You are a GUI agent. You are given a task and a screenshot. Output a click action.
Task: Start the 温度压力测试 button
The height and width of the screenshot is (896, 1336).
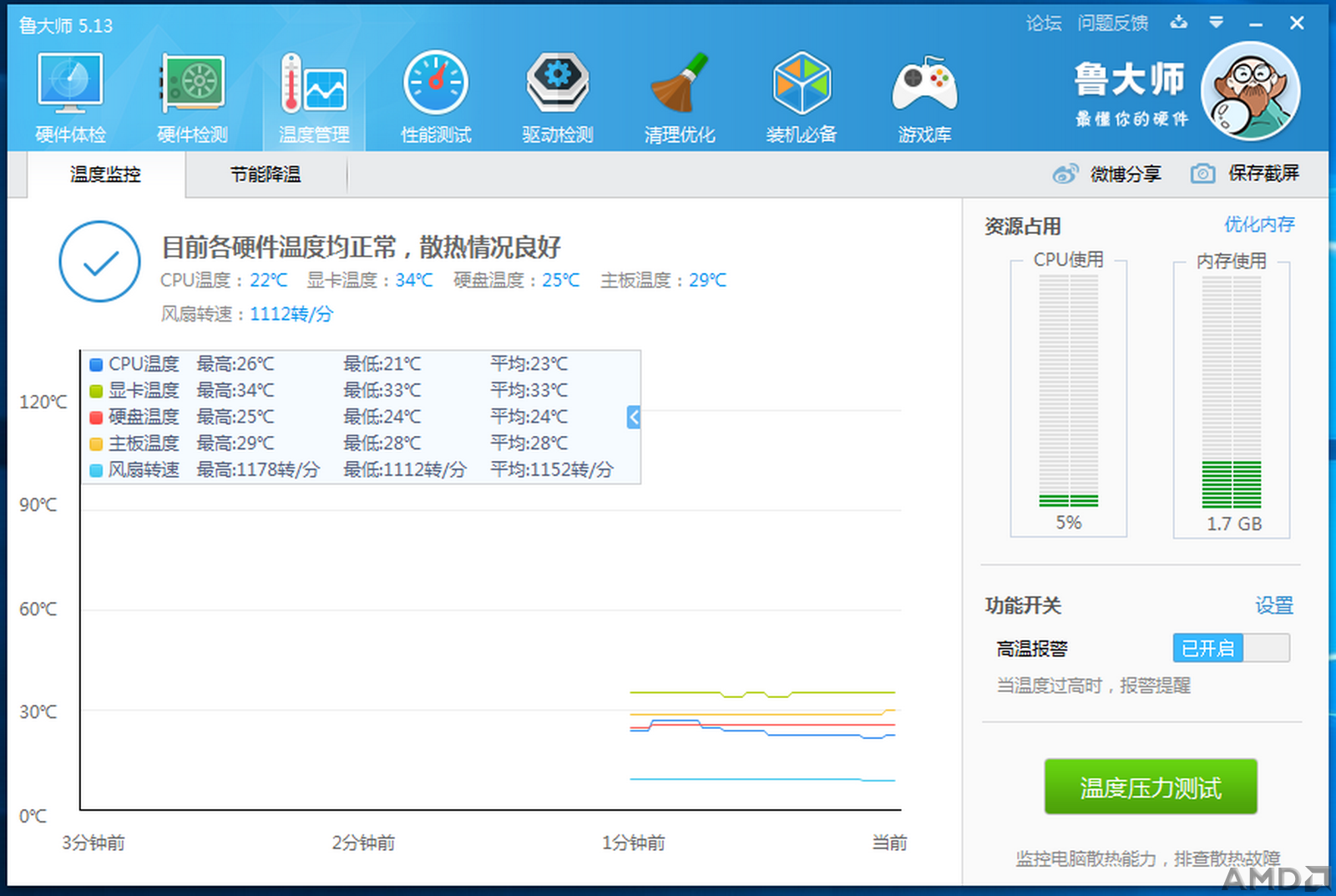[1151, 787]
